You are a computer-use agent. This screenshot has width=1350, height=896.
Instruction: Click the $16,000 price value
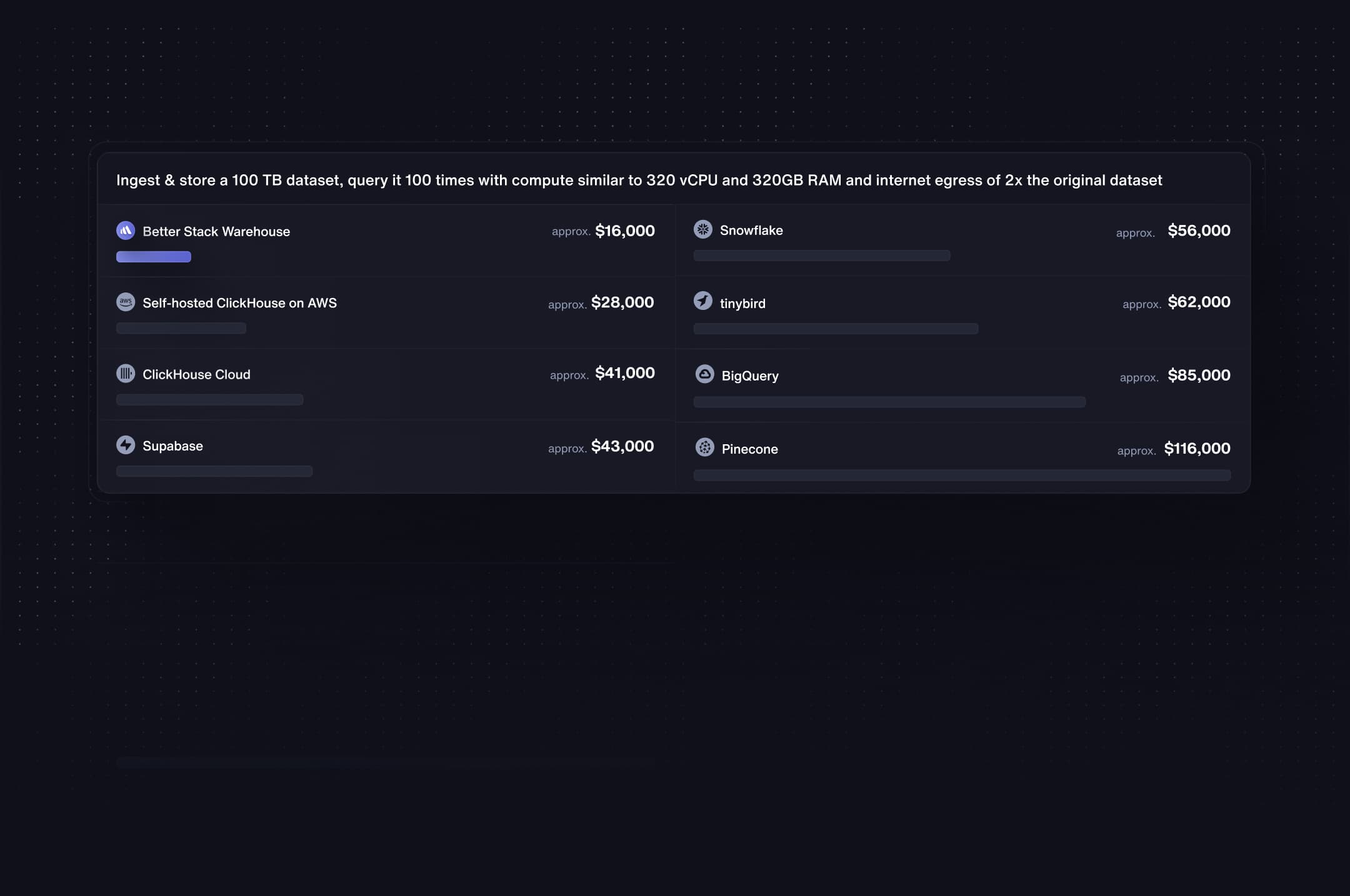(625, 231)
